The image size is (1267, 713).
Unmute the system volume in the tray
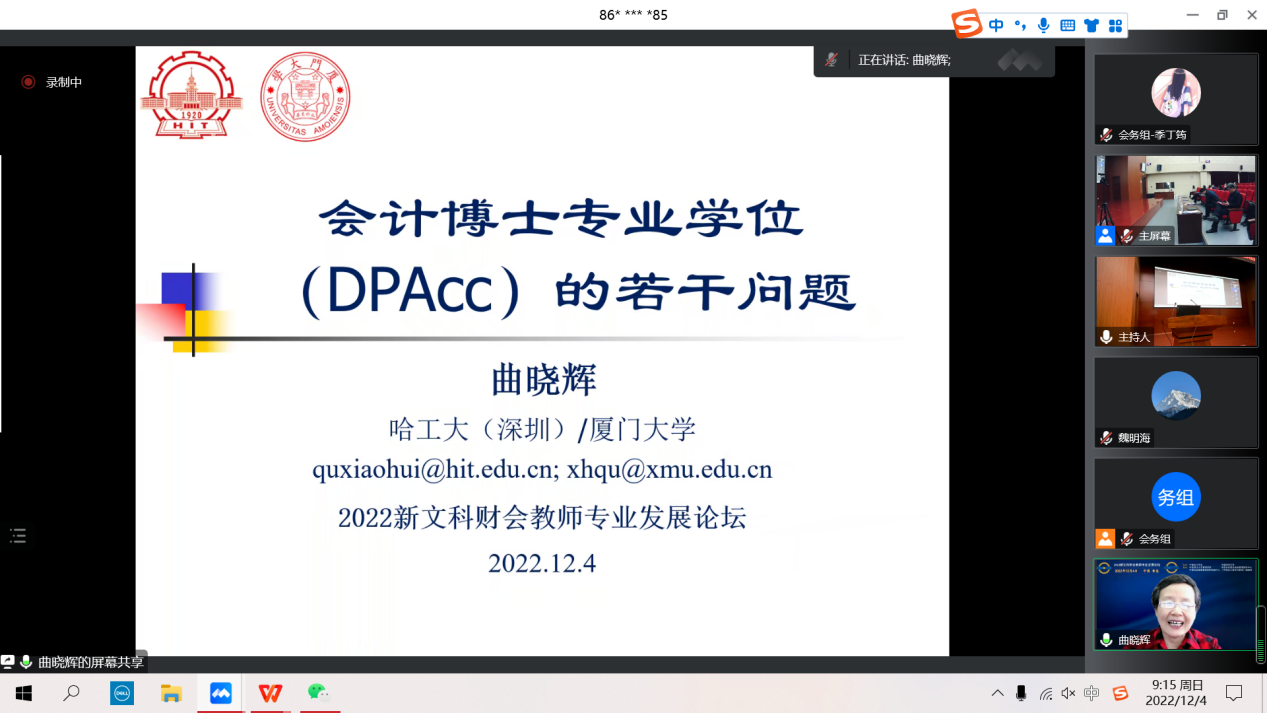[1068, 693]
